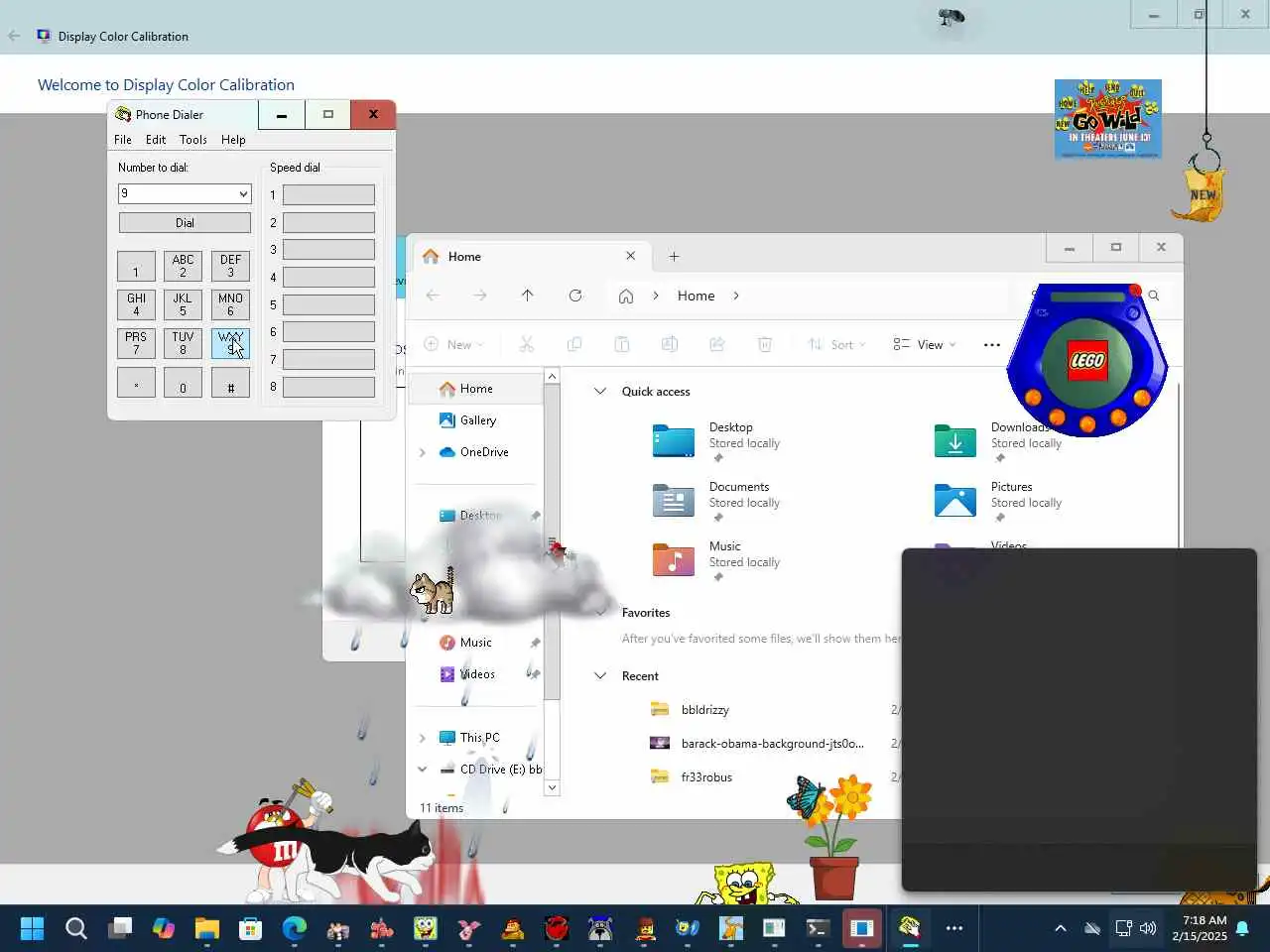This screenshot has width=1270, height=952.
Task: Go back in File Explorer navigation
Action: (x=433, y=296)
